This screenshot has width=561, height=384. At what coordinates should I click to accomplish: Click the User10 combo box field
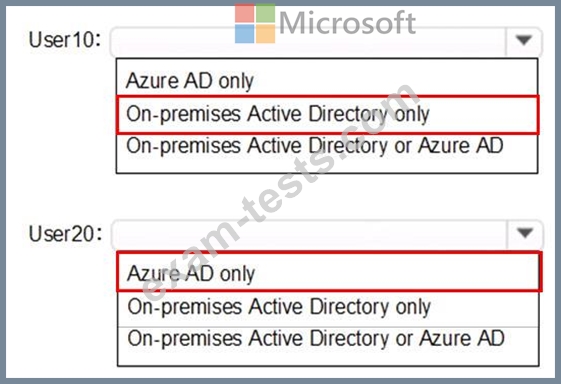326,42
